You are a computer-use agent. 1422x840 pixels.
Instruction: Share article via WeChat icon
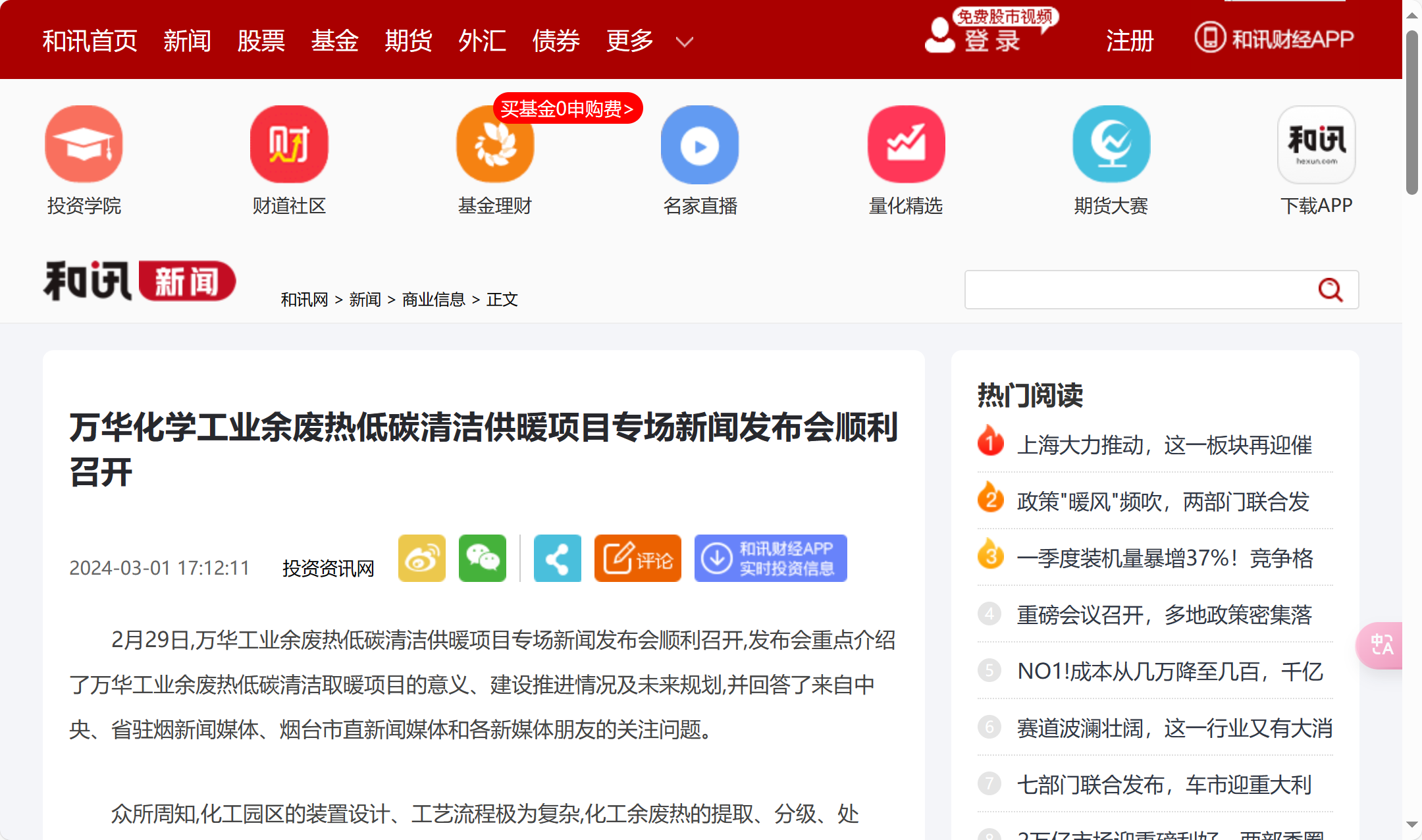[x=483, y=558]
